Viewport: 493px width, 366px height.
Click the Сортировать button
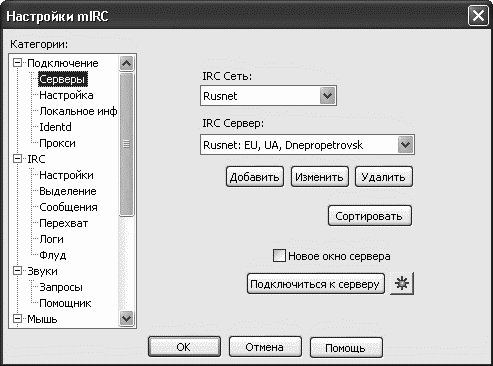tap(369, 216)
